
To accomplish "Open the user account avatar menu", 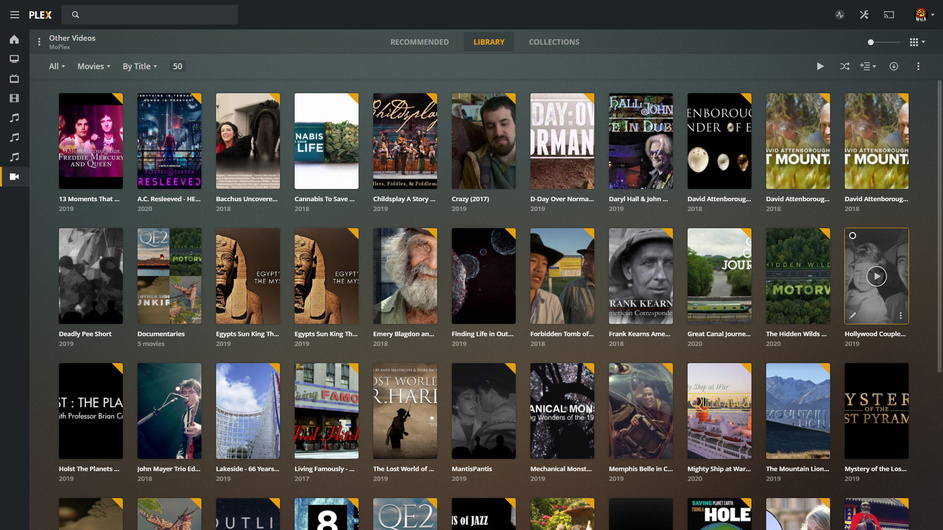I will click(x=923, y=14).
